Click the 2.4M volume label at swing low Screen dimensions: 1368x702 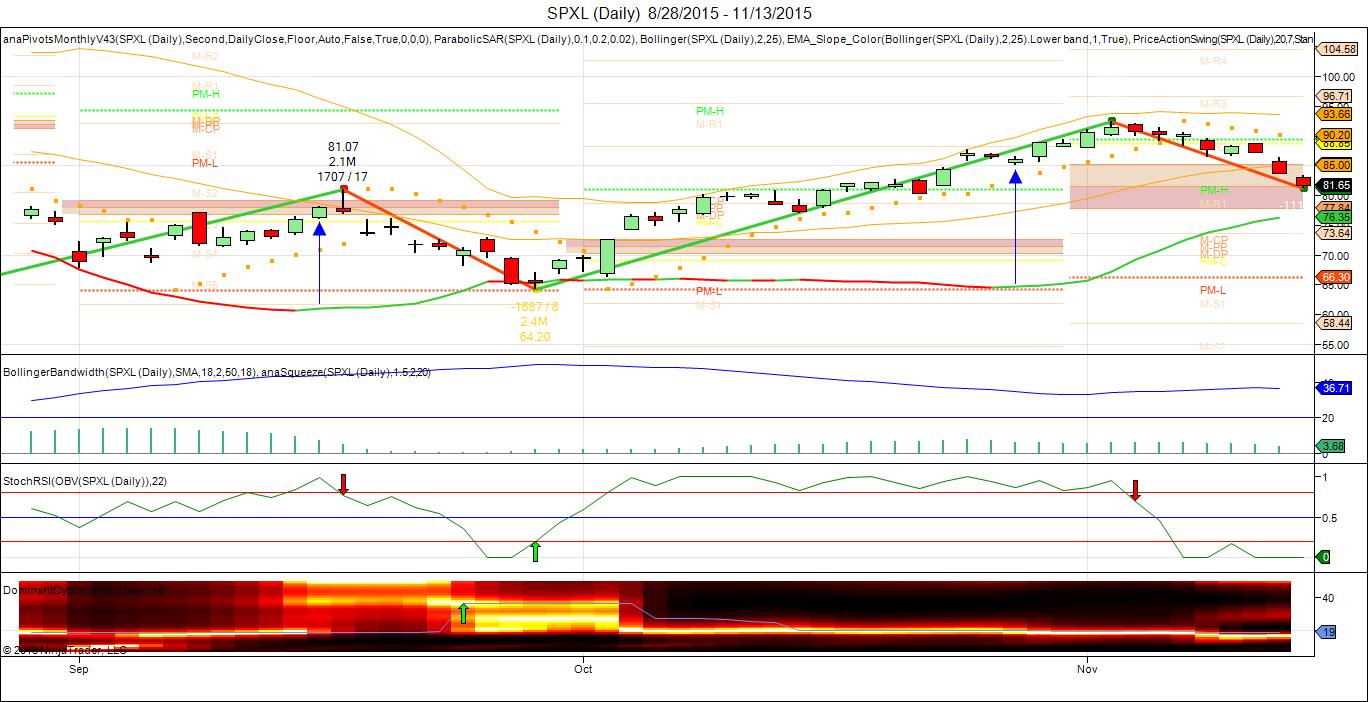(x=535, y=322)
